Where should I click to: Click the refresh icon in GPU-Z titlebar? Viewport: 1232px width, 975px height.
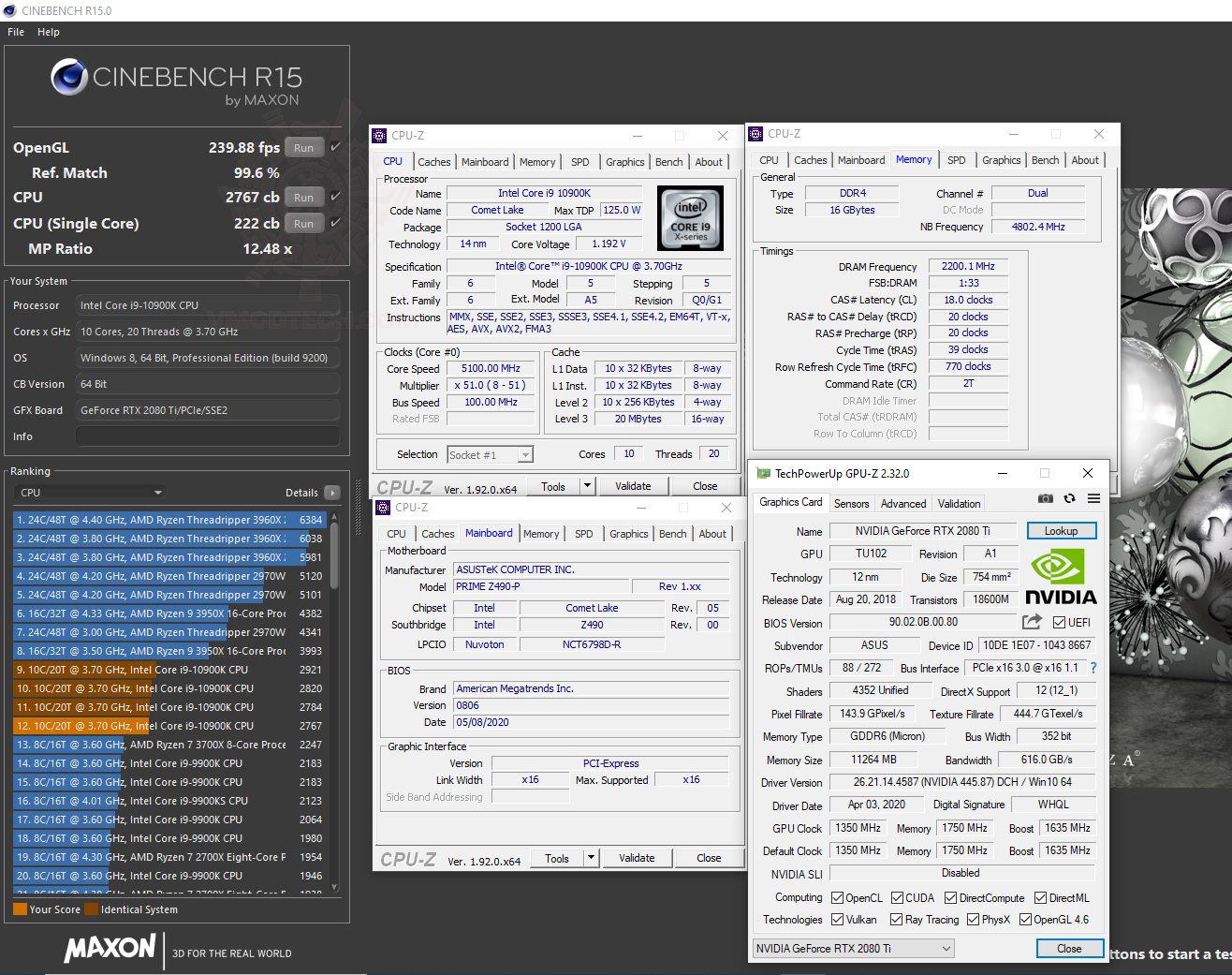[x=1069, y=499]
